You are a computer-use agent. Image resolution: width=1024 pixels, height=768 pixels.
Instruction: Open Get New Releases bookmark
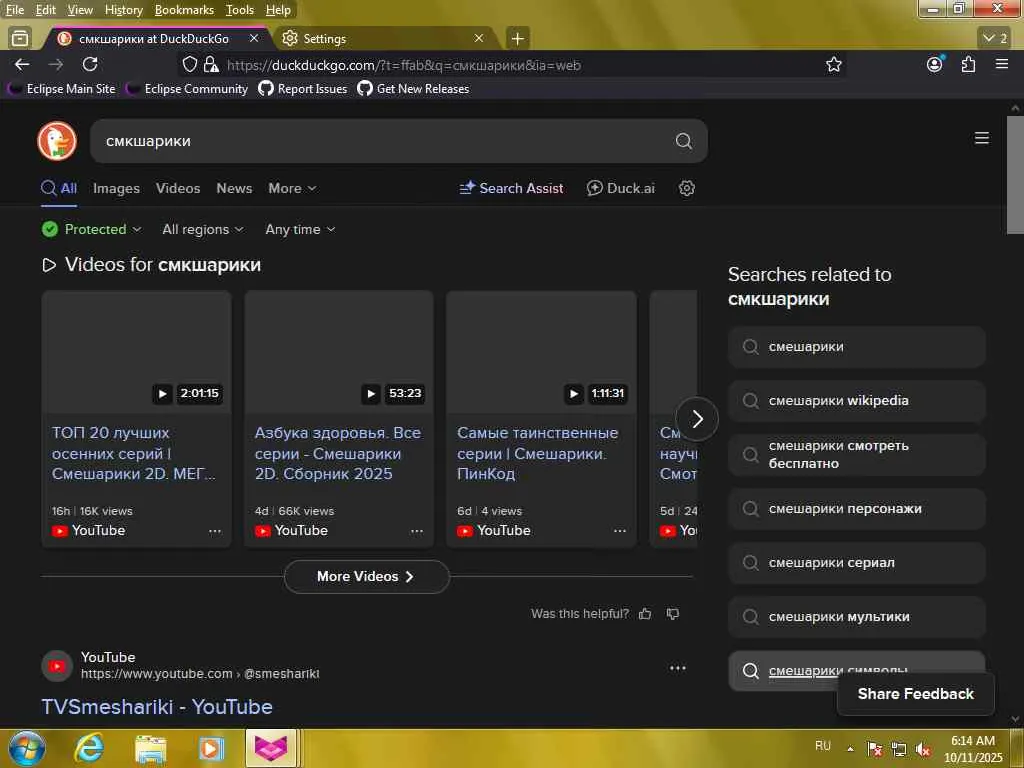413,89
